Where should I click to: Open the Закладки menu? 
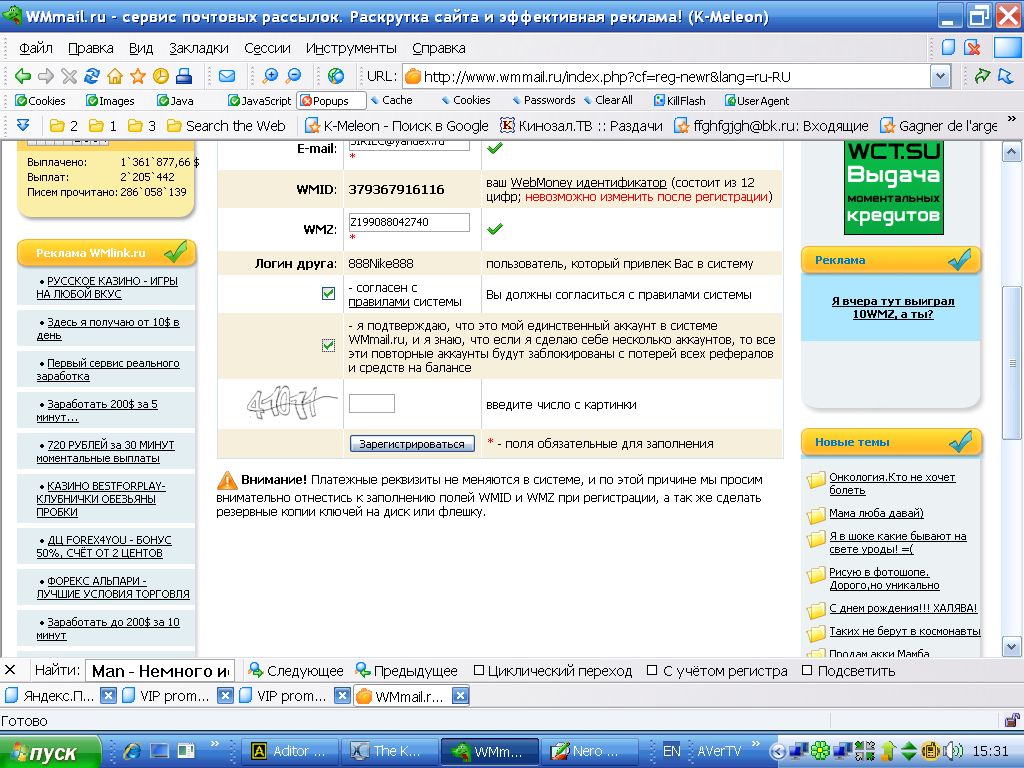coord(199,48)
